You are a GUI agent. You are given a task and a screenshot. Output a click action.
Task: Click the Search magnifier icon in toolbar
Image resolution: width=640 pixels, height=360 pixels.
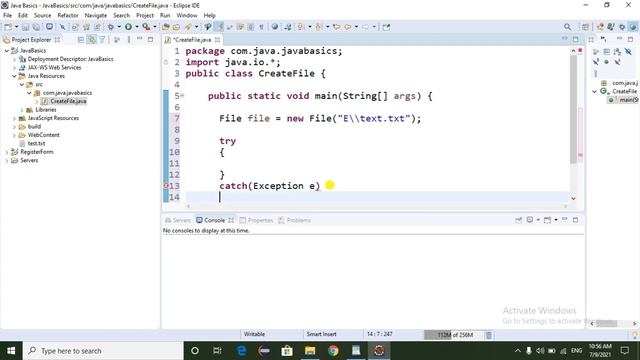coord(567,27)
